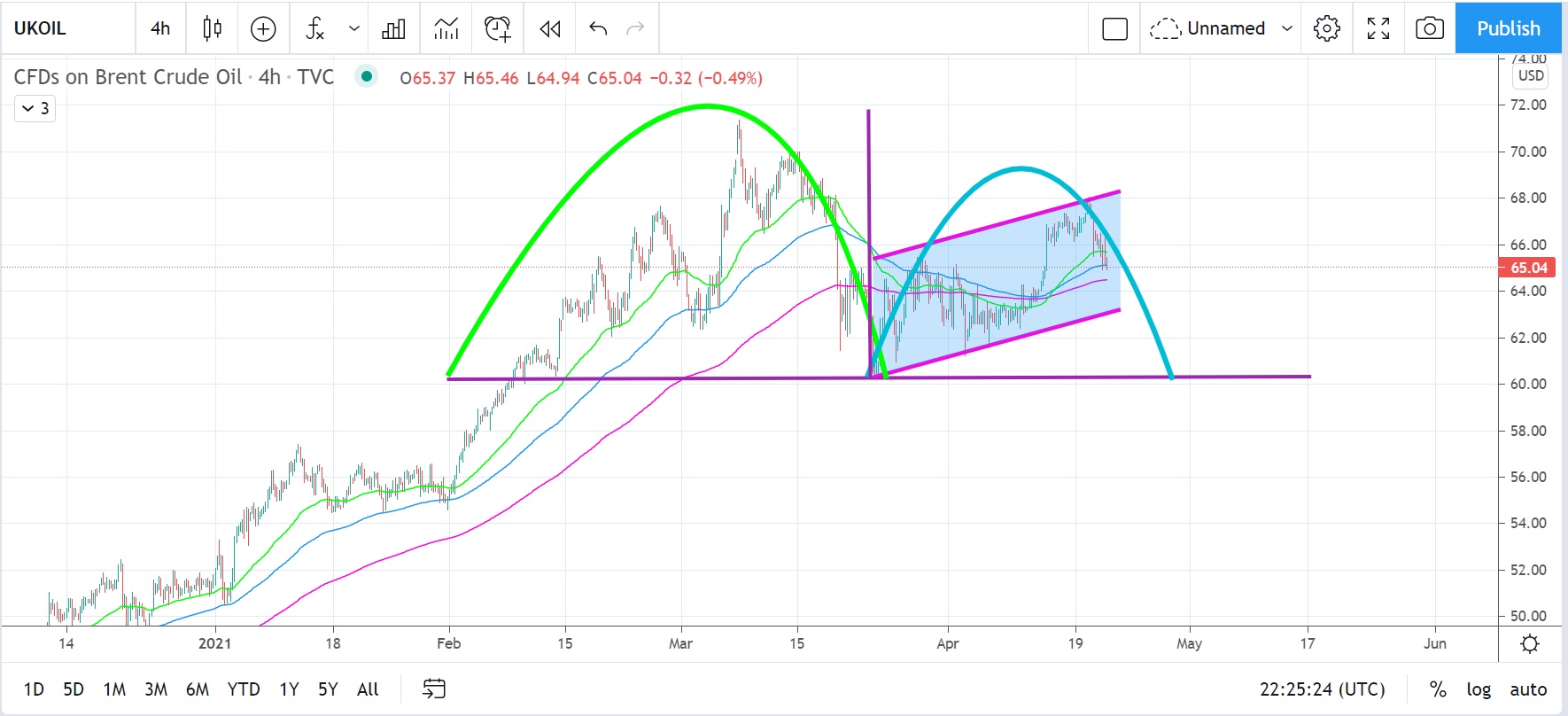
Task: Set range to YTD
Action: pos(244,689)
